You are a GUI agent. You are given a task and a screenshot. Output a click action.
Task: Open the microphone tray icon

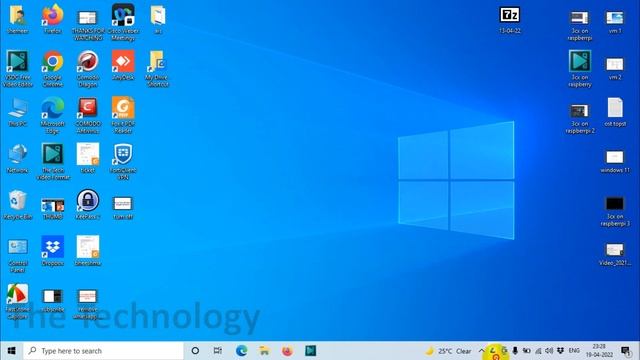click(x=515, y=351)
